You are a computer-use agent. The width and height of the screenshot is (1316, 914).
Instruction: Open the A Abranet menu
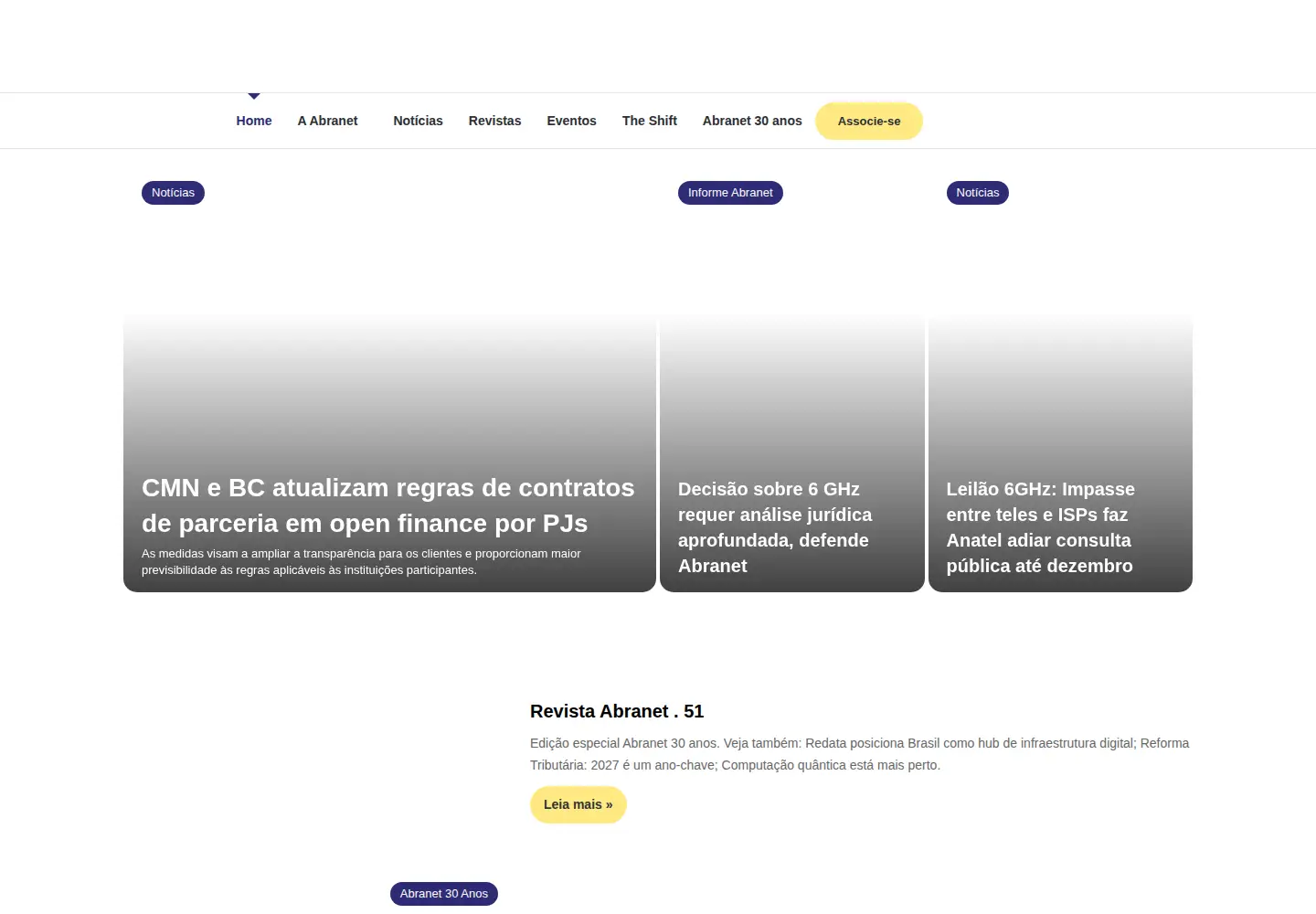coord(327,121)
